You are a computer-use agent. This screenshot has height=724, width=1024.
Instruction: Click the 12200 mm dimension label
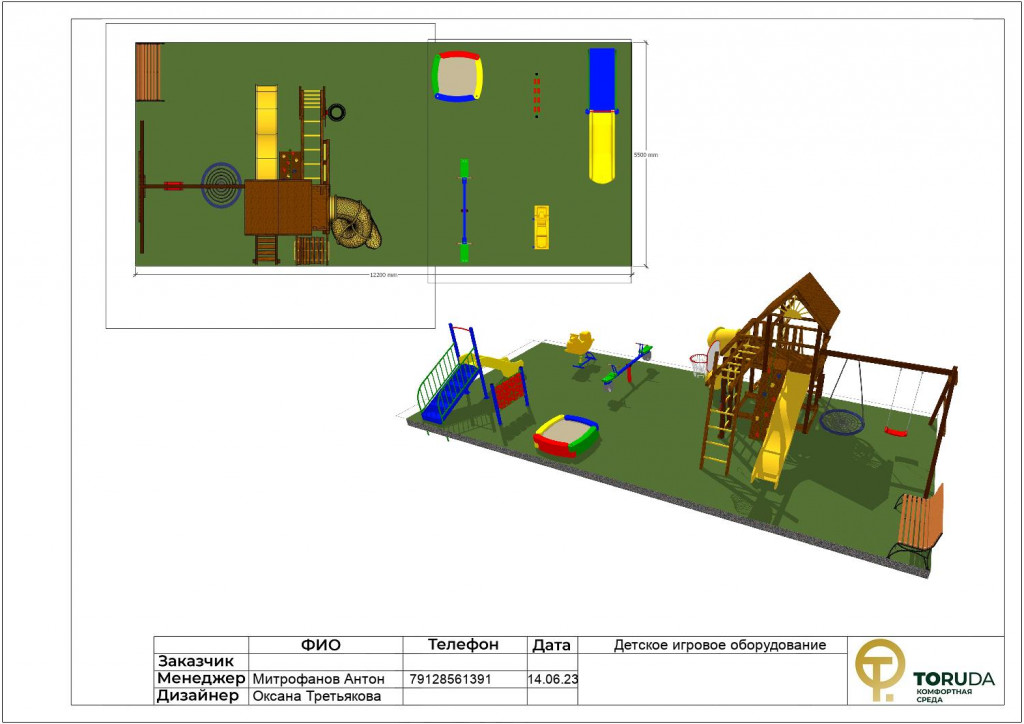[x=384, y=274]
